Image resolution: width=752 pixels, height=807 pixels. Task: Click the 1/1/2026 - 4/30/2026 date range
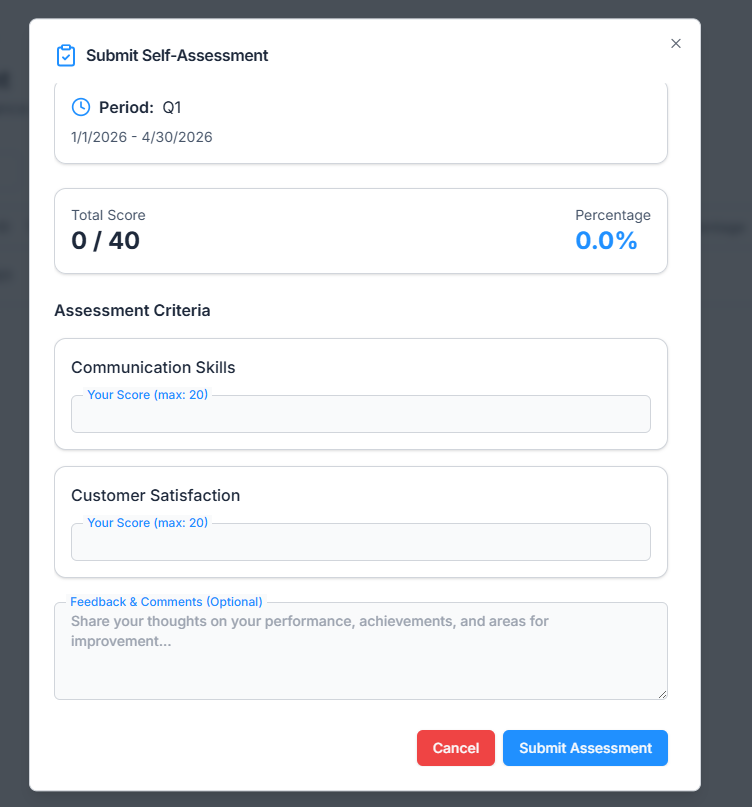point(142,137)
